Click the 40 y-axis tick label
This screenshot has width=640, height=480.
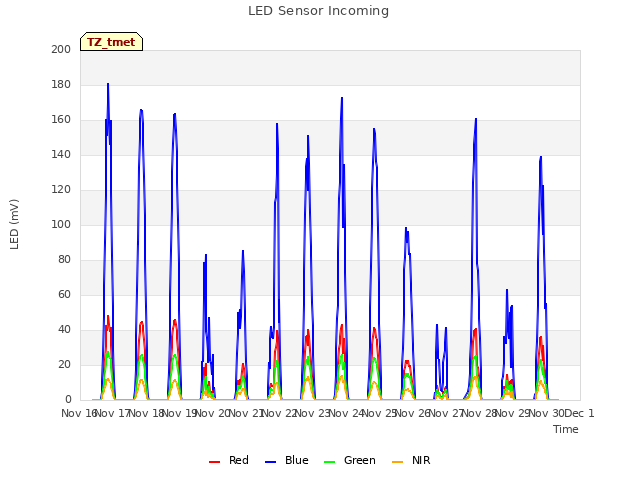click(64, 329)
